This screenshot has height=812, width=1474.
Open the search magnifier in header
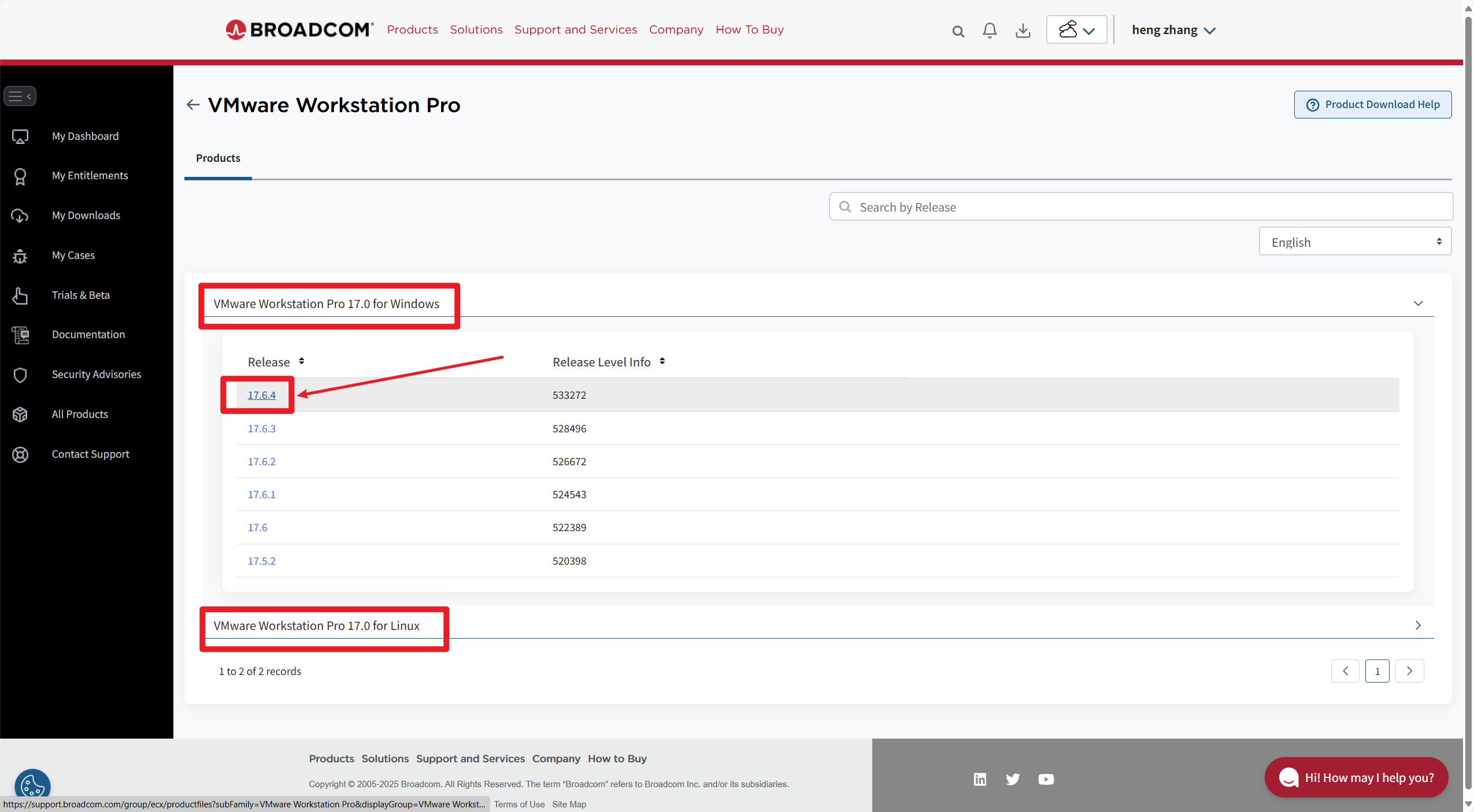[x=958, y=31]
